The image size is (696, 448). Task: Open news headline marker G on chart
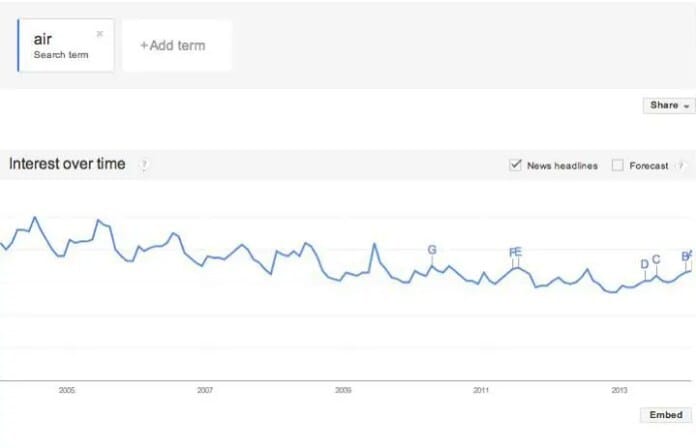pyautogui.click(x=432, y=250)
